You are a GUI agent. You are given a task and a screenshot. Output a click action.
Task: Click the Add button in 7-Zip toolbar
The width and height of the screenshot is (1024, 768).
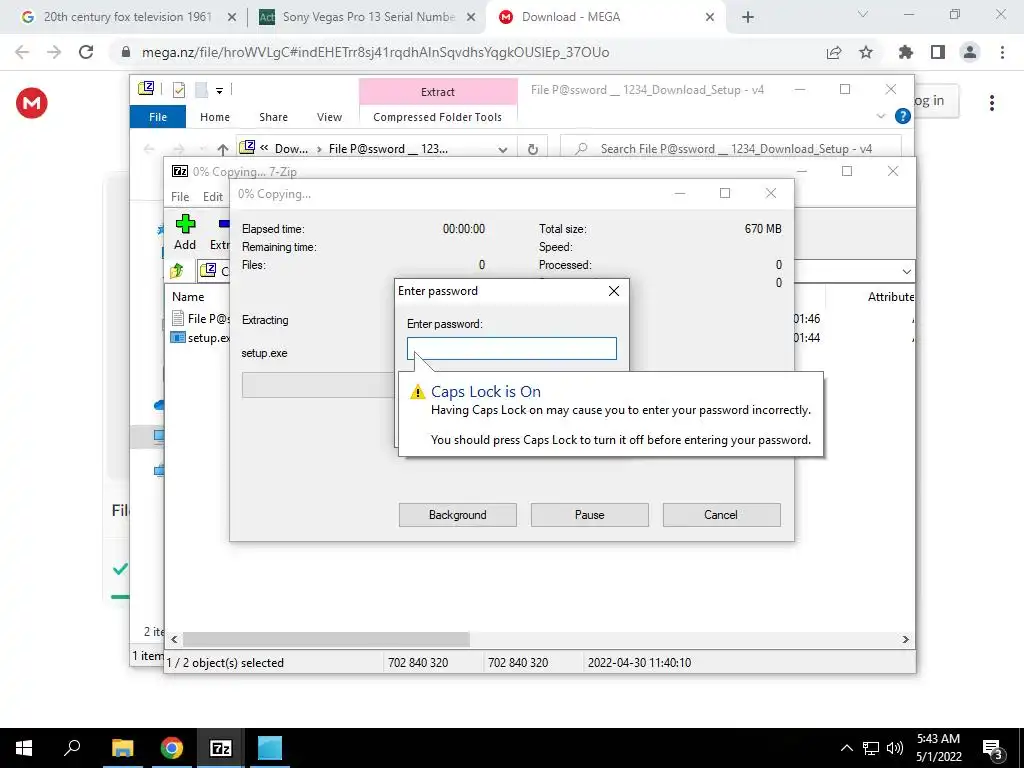click(185, 232)
